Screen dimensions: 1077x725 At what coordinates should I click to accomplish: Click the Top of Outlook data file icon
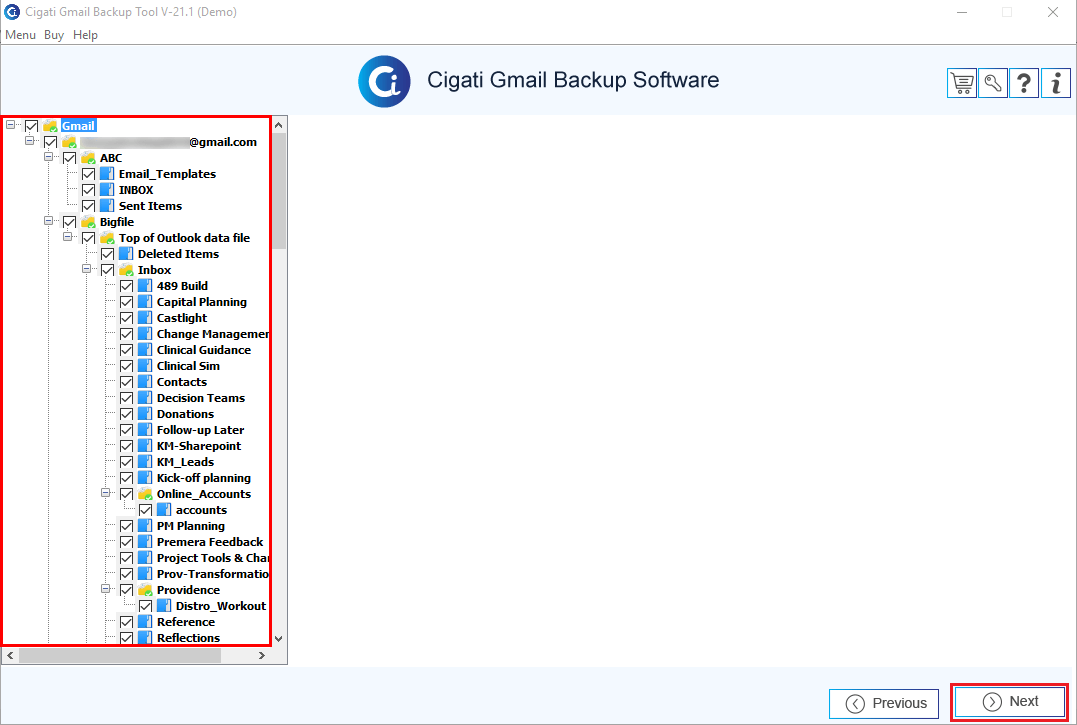coord(107,238)
